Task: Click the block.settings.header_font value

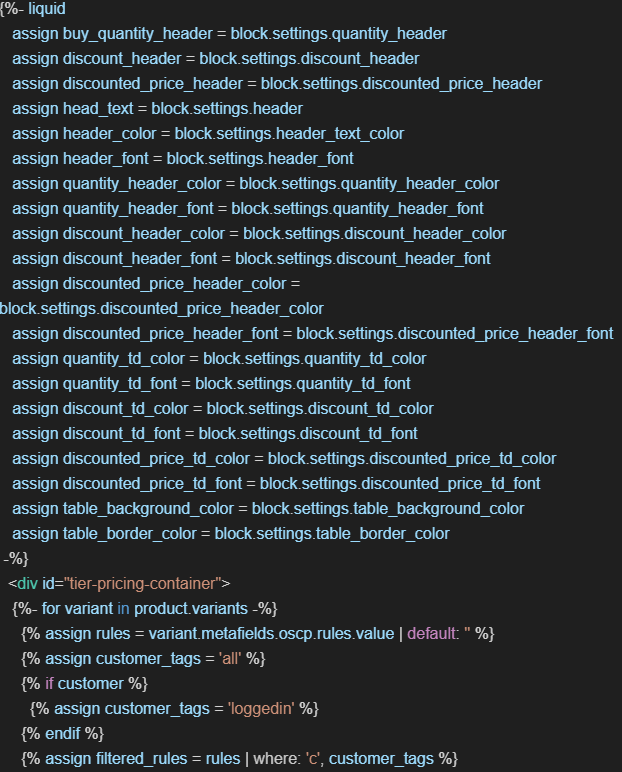Action: (x=260, y=158)
